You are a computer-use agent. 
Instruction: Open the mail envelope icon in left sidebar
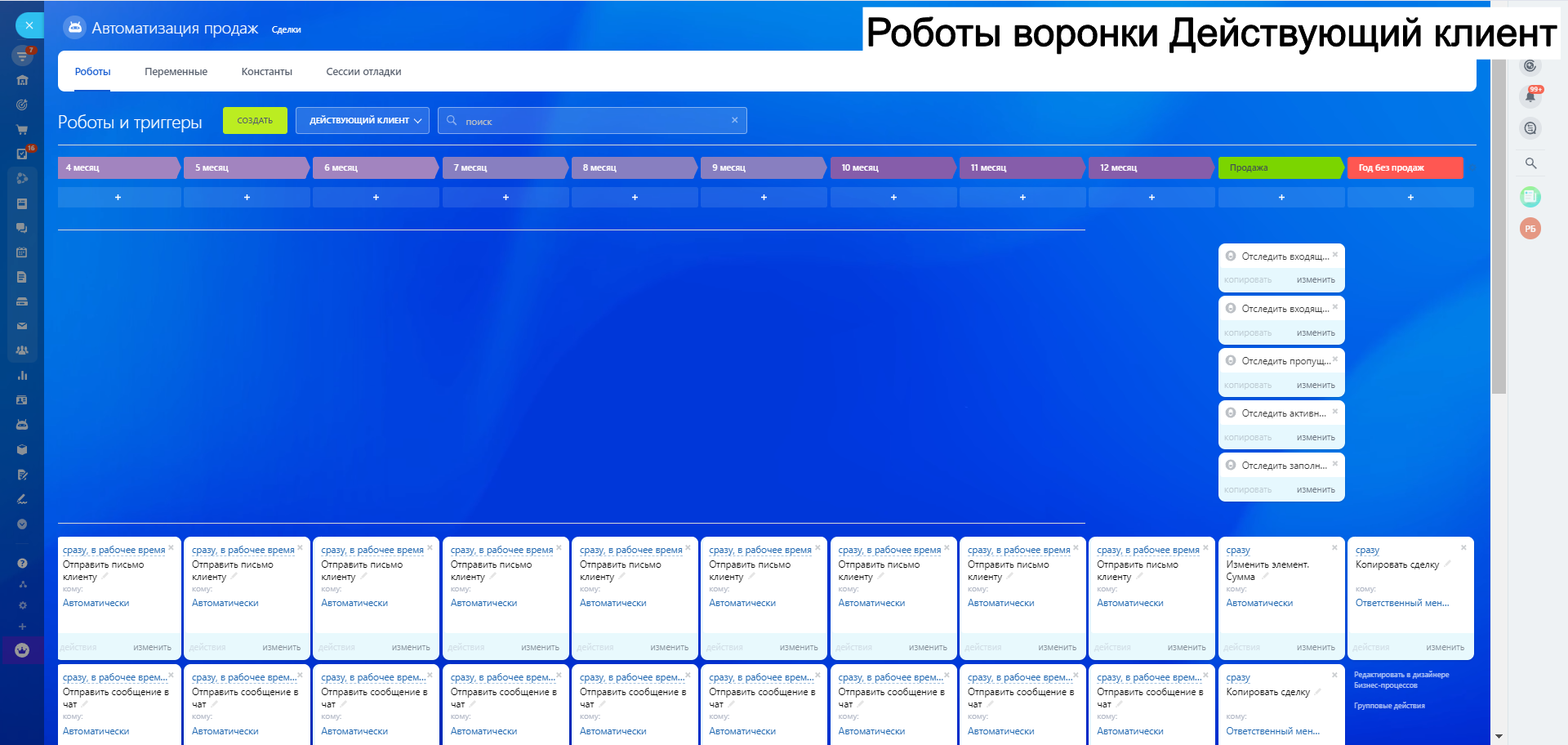(22, 326)
